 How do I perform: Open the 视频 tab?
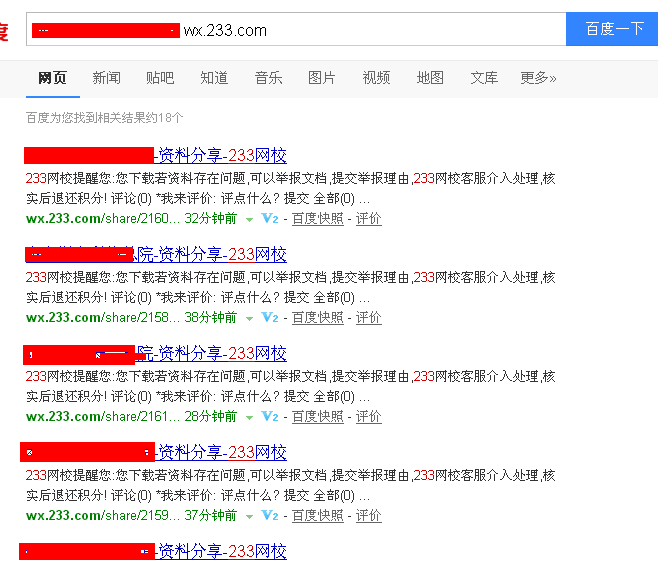pos(376,78)
